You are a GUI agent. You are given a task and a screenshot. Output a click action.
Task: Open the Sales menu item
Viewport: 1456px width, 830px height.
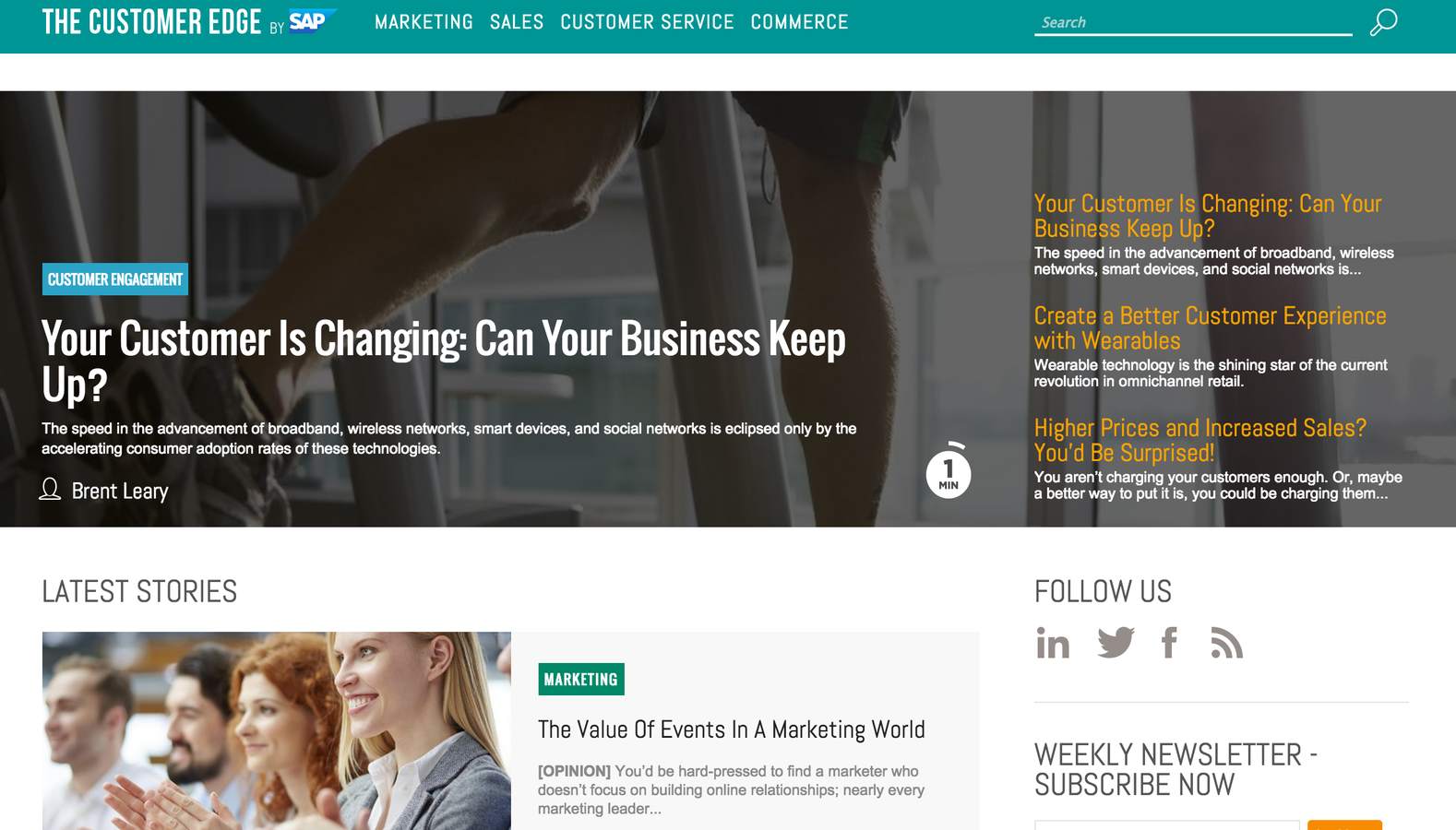(x=517, y=22)
